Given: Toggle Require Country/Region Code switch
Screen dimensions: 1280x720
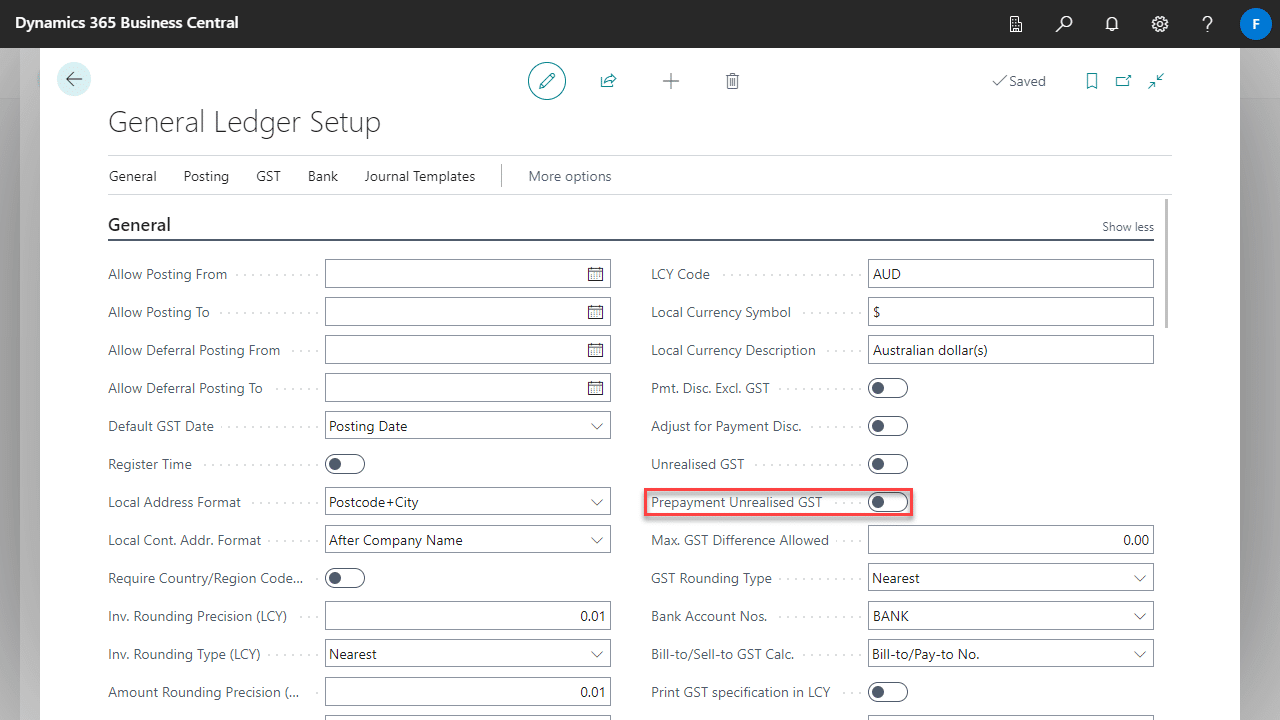Looking at the screenshot, I should [345, 578].
